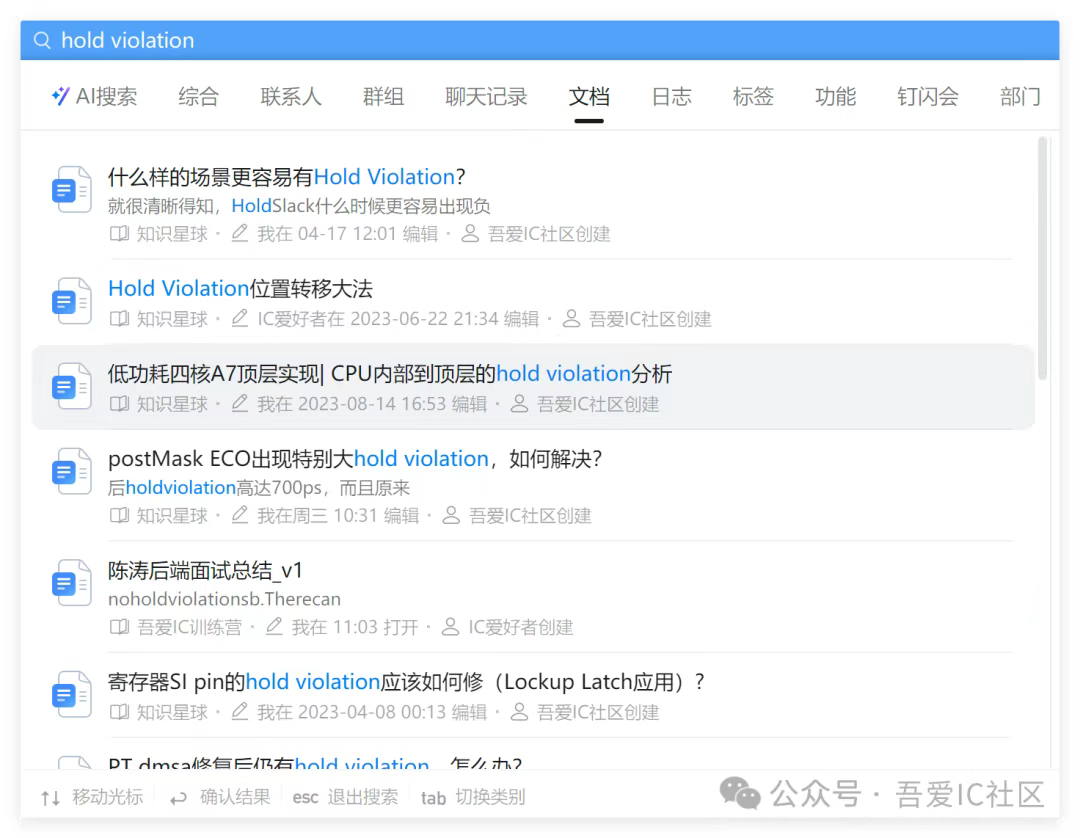This screenshot has width=1080, height=838.
Task: Click pencil icon before 我在 2023-04-08 00:13
Action: [239, 712]
